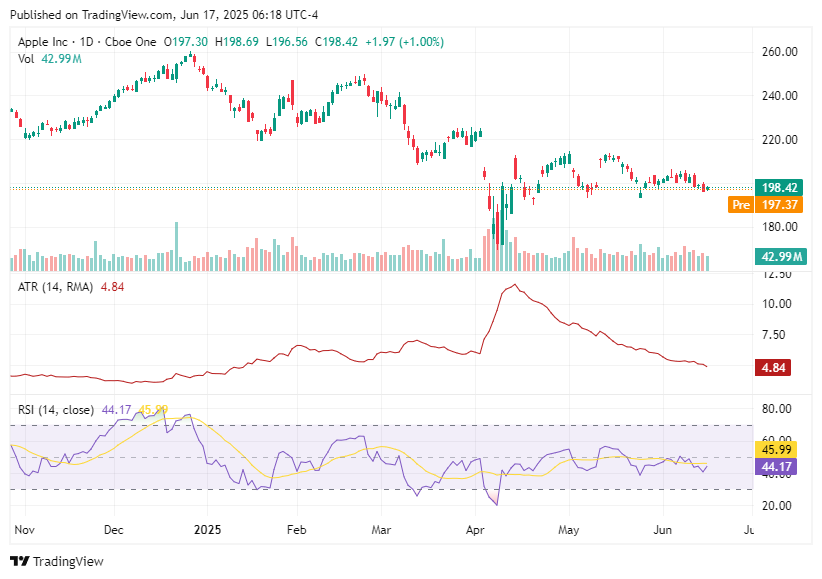Click the Mar label on time axis
This screenshot has height=579, width=822.
click(x=381, y=530)
